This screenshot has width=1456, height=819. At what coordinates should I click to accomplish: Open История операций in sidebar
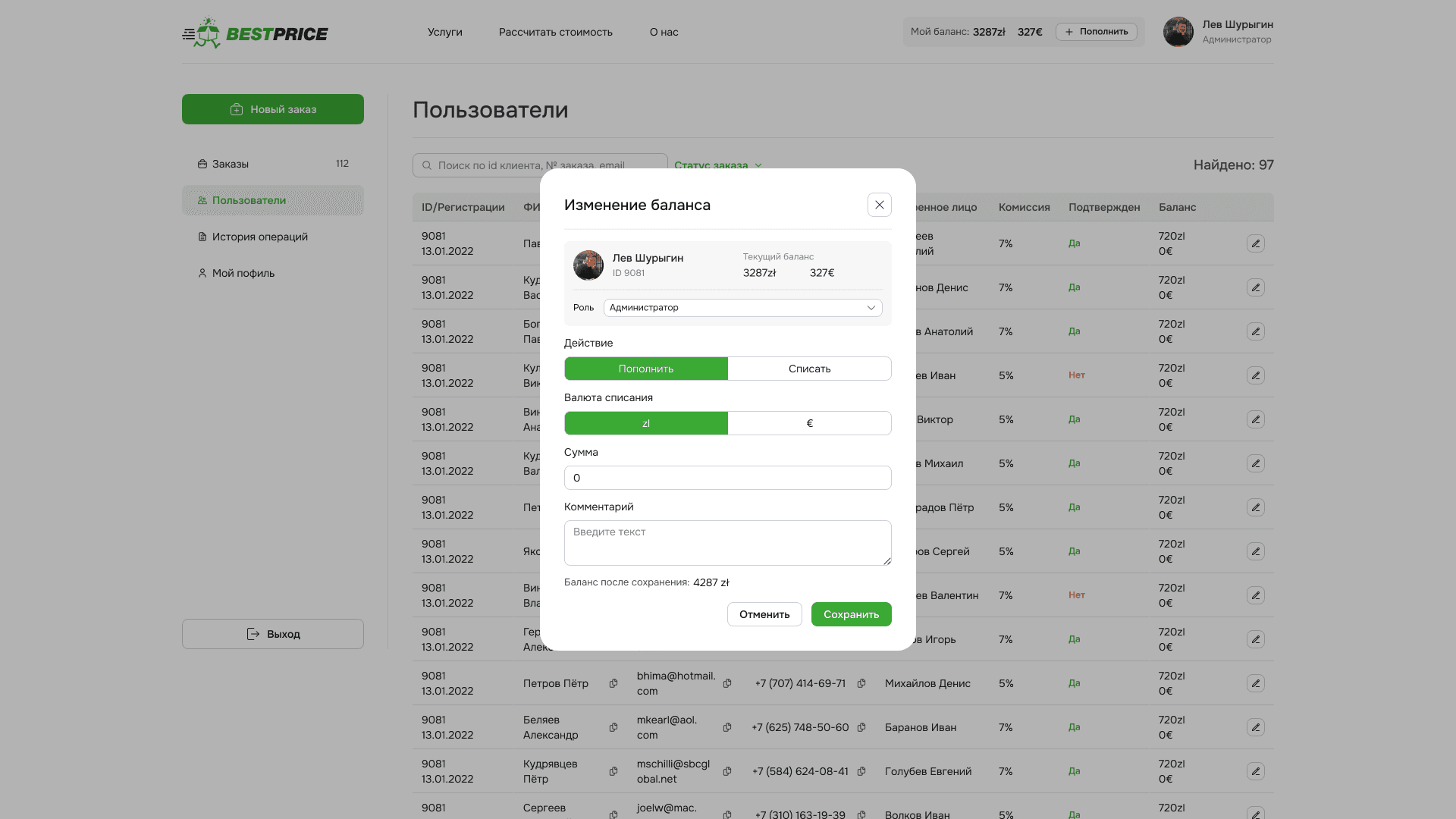[x=259, y=237]
